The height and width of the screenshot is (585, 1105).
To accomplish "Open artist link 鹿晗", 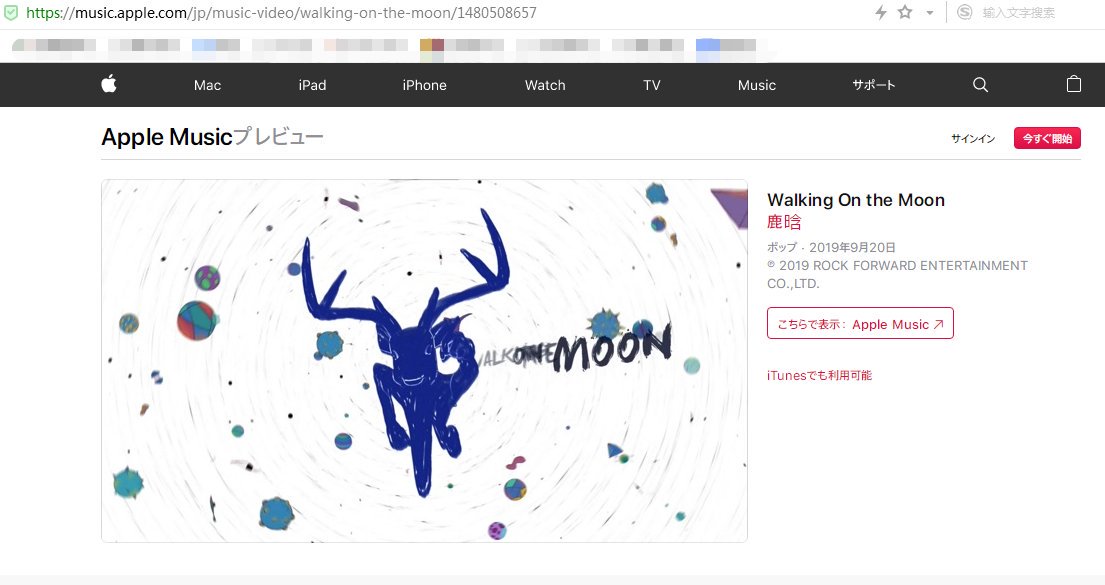I will [x=784, y=222].
